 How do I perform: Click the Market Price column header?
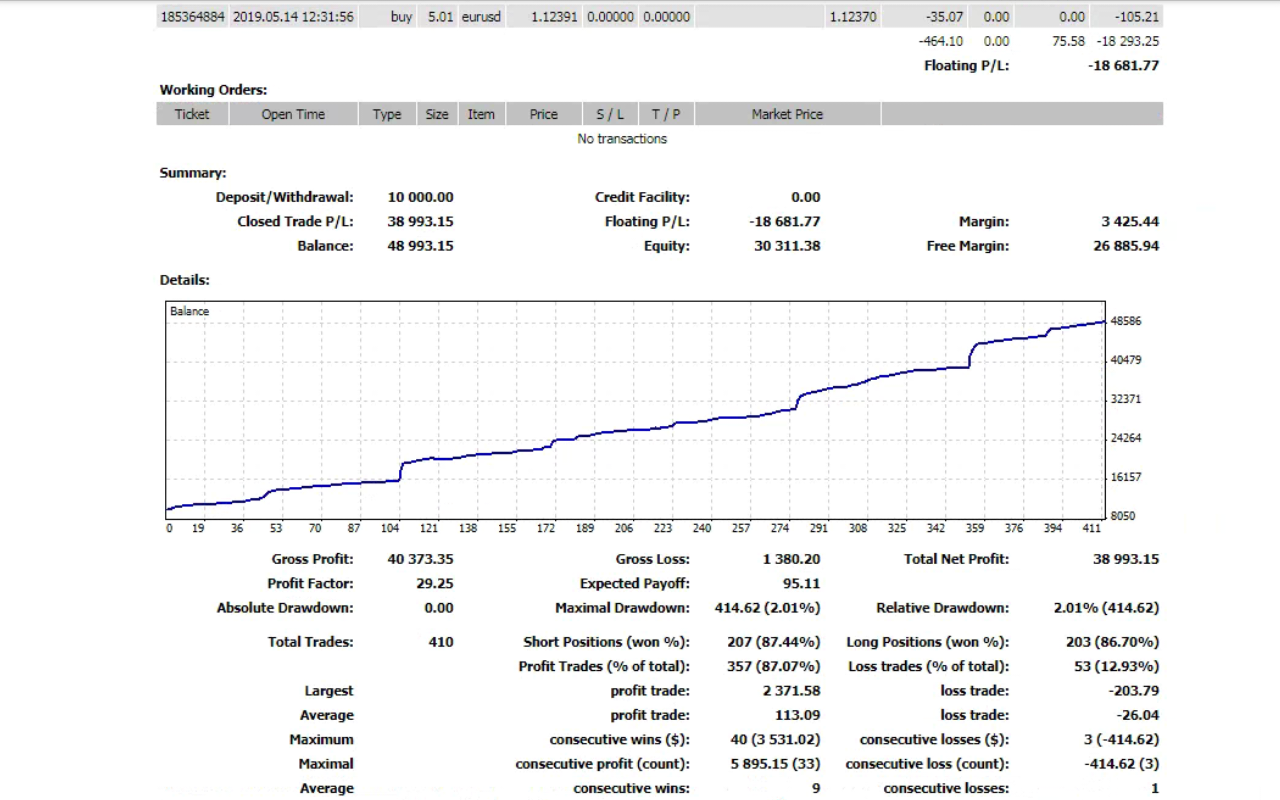tap(787, 114)
